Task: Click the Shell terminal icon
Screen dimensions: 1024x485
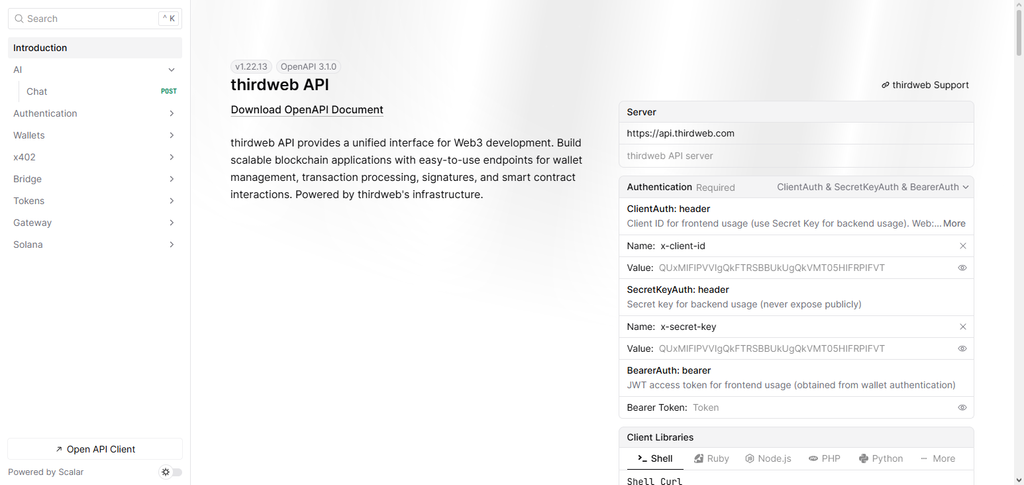Action: (x=642, y=458)
